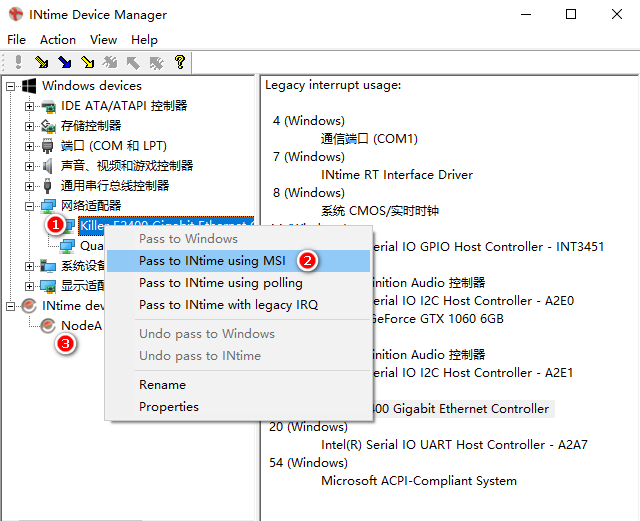Select GeForce GTX 1060 6GB entry
640x521 pixels.
tap(438, 319)
